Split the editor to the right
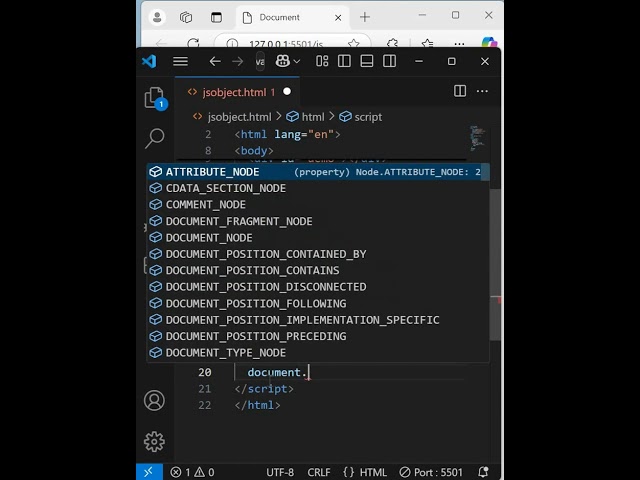The height and width of the screenshot is (480, 640). 460,91
